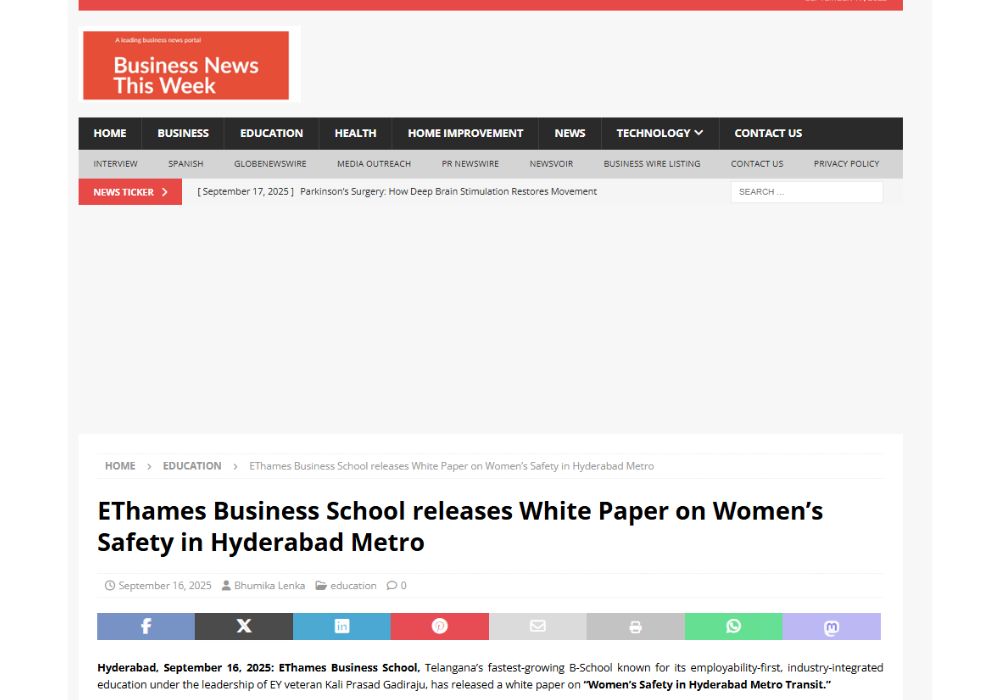Click the Home breadcrumb link
This screenshot has height=700, width=1000.
120,466
